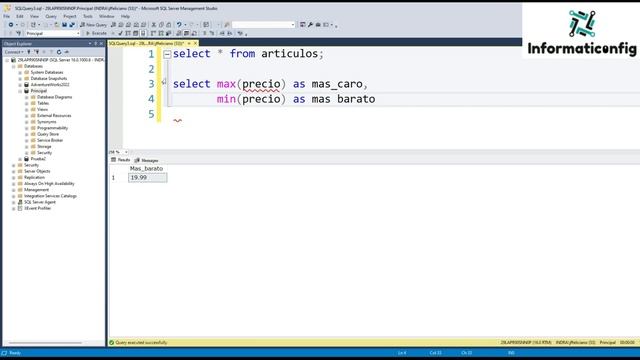The width and height of the screenshot is (640, 360).
Task: Expand the AdventureWorks2022 database node
Action: coord(20,84)
